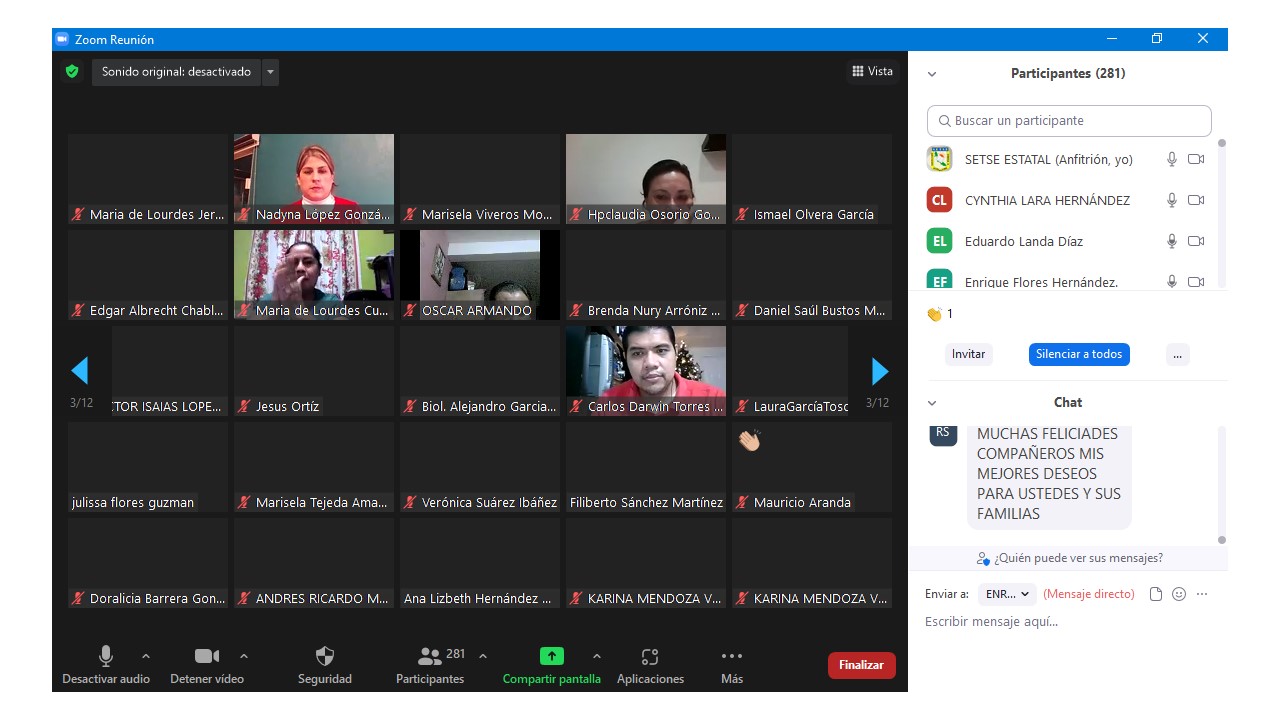Screen dimensions: 1280x720
Task: Start Compartir pantalla screen sharing
Action: click(552, 665)
